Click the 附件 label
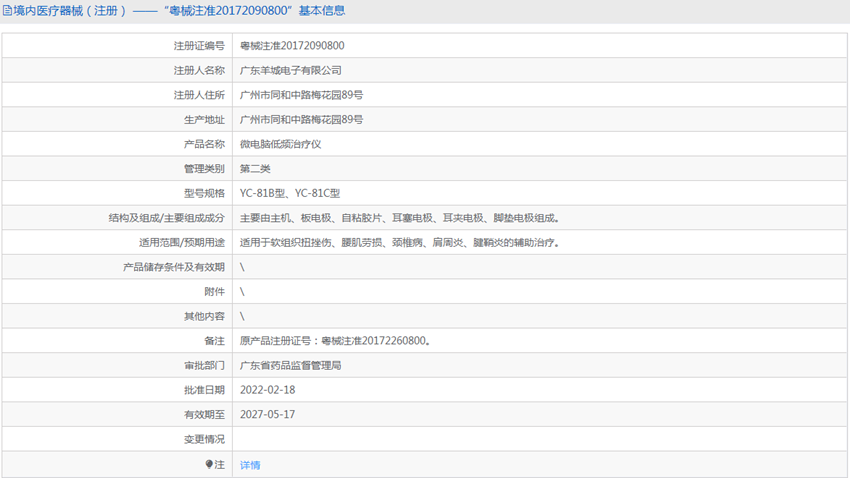 214,292
